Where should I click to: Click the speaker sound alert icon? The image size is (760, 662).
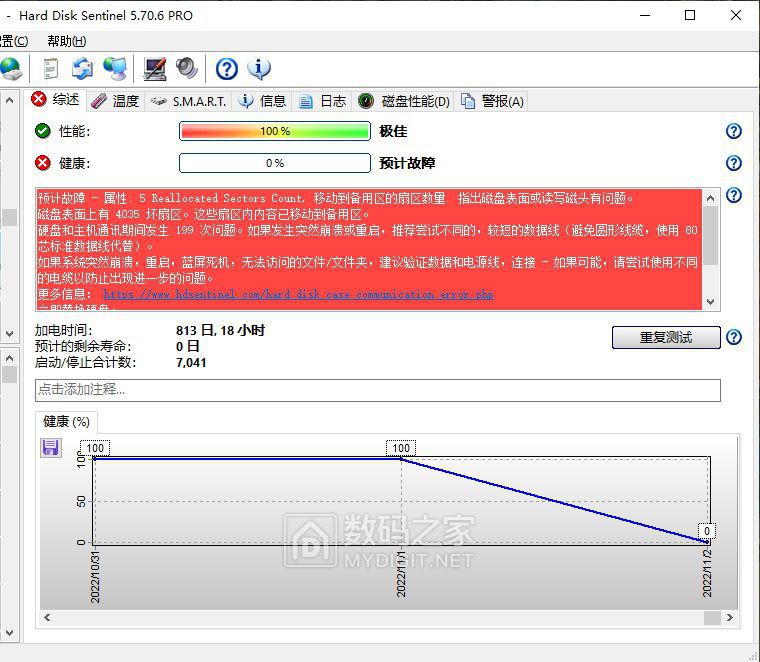tap(187, 69)
